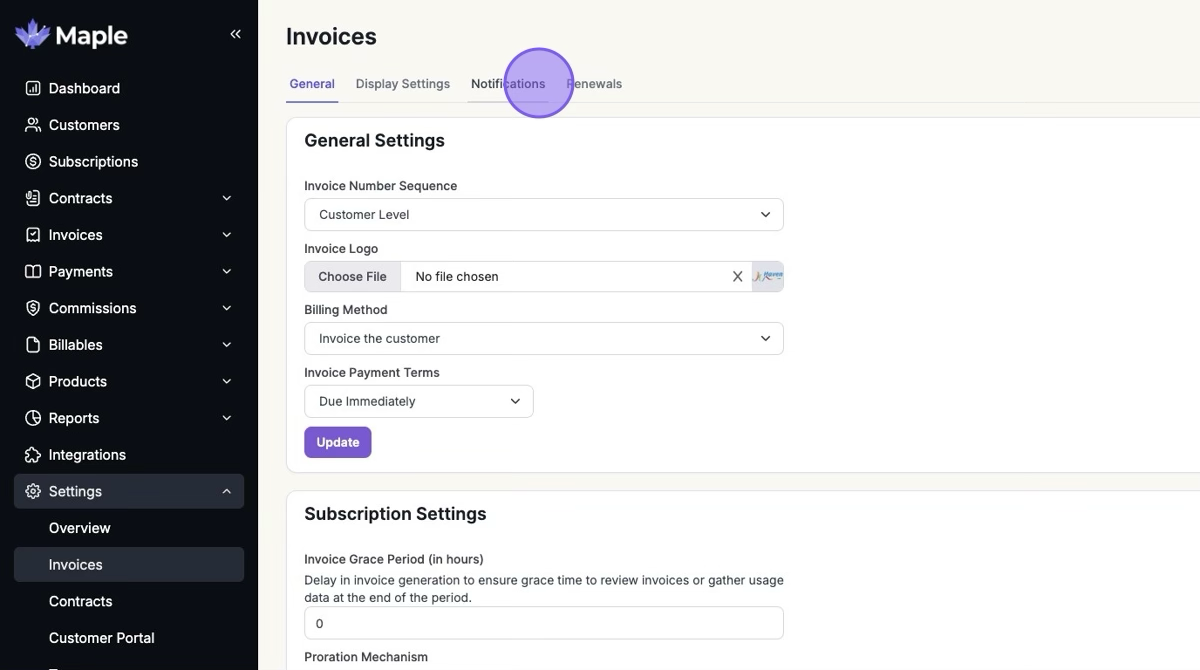The width and height of the screenshot is (1200, 670).
Task: Expand the Payments sidebar menu chevron
Action: 226,272
